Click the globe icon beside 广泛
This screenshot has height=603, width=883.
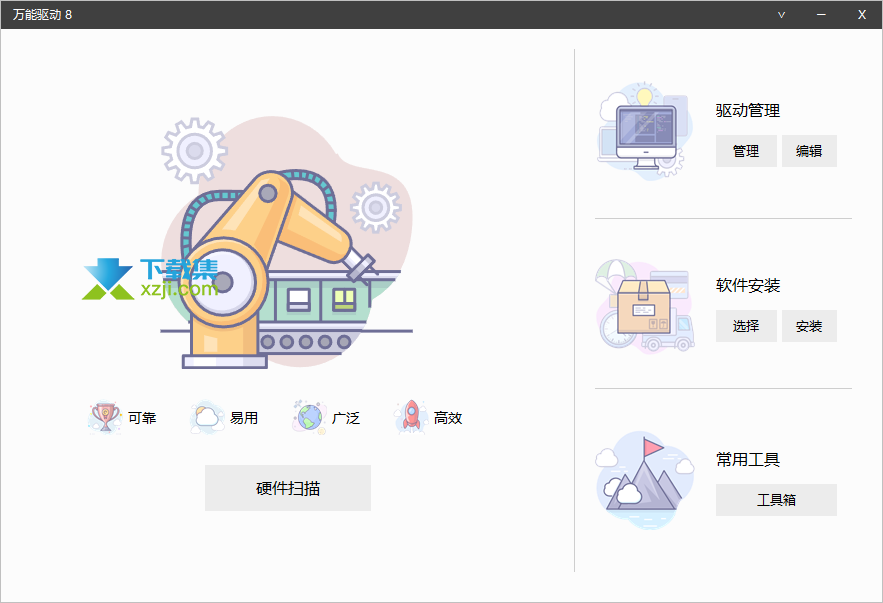pos(309,417)
